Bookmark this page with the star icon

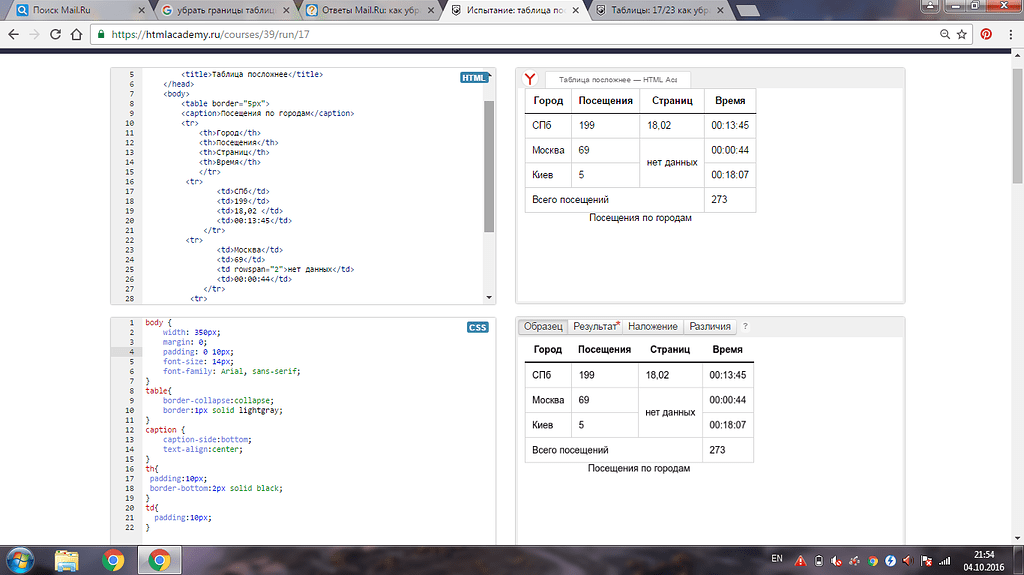click(962, 33)
